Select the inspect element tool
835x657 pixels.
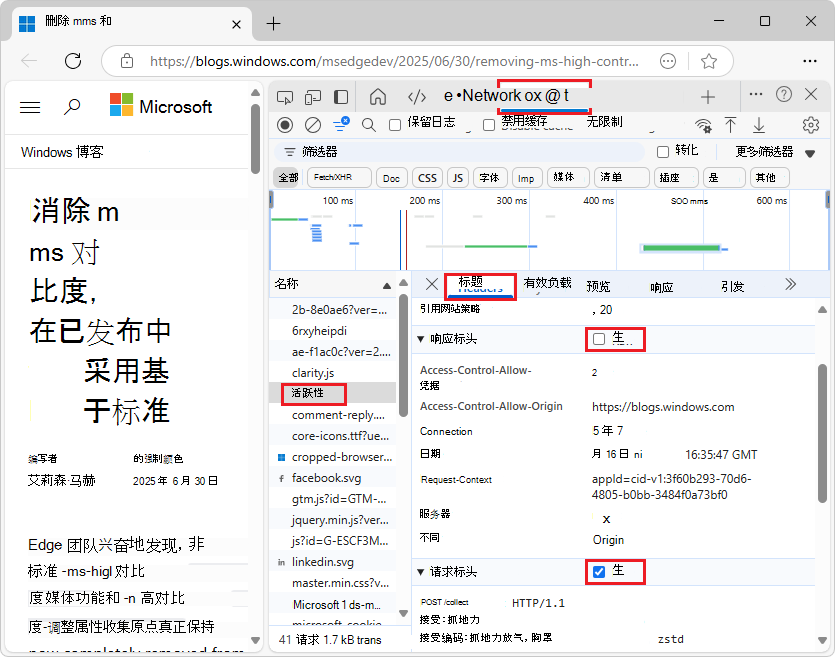(x=285, y=96)
